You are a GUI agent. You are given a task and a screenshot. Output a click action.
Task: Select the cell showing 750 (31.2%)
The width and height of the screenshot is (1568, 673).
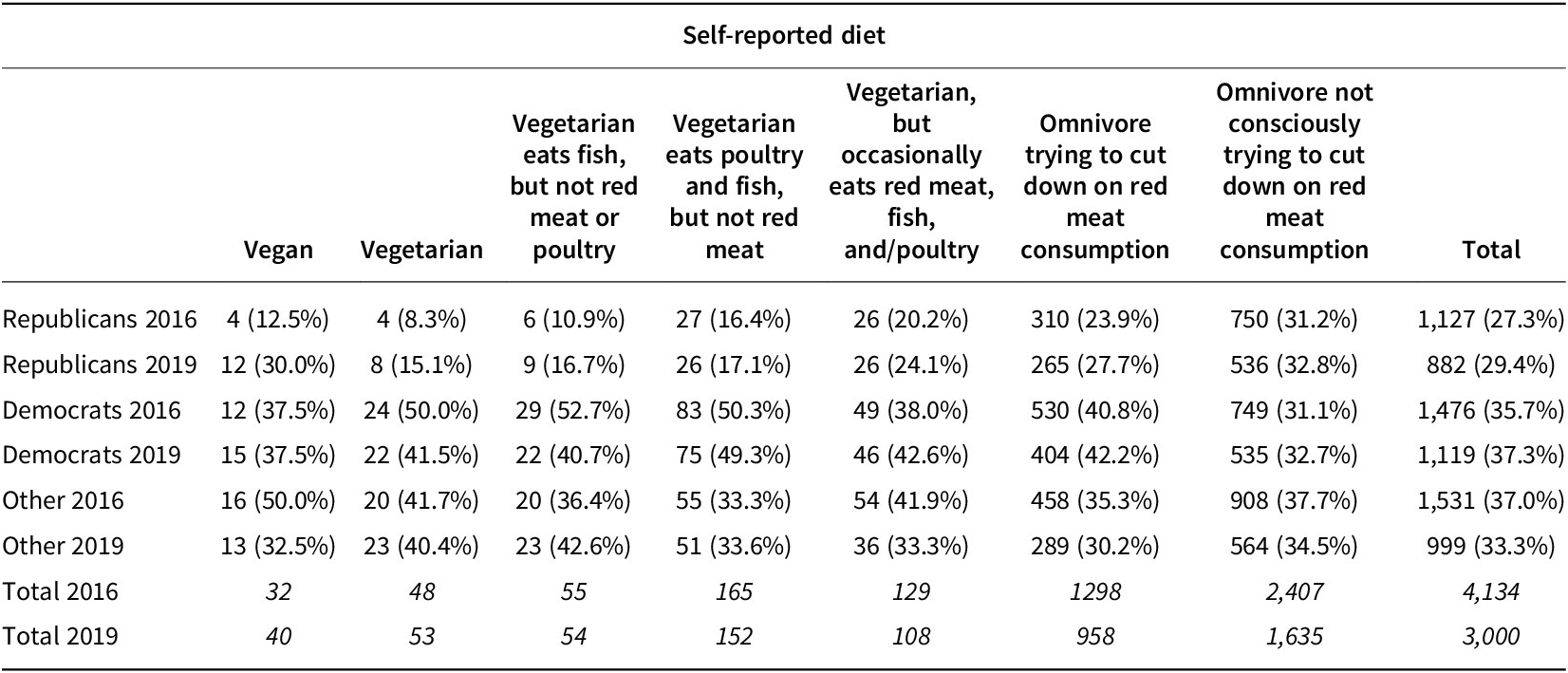tap(1294, 319)
